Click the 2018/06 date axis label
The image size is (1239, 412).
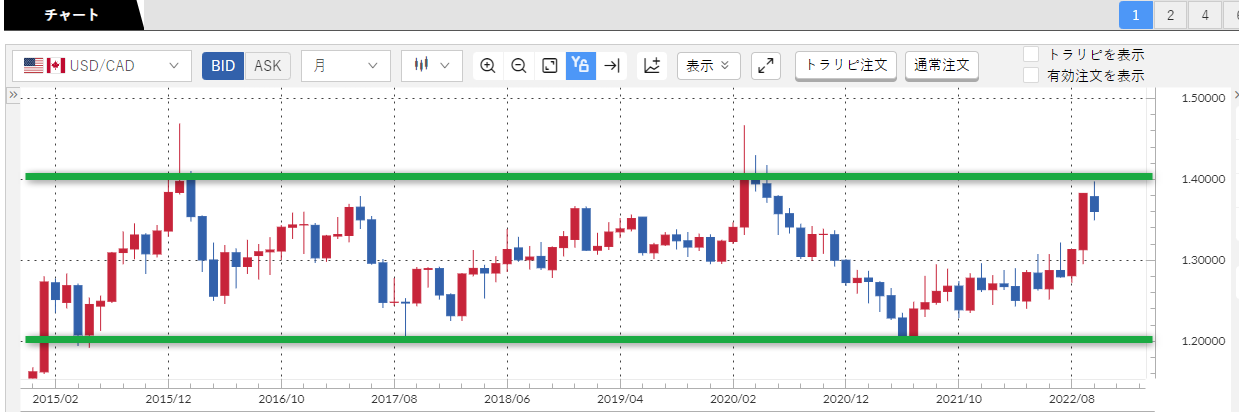tap(507, 397)
